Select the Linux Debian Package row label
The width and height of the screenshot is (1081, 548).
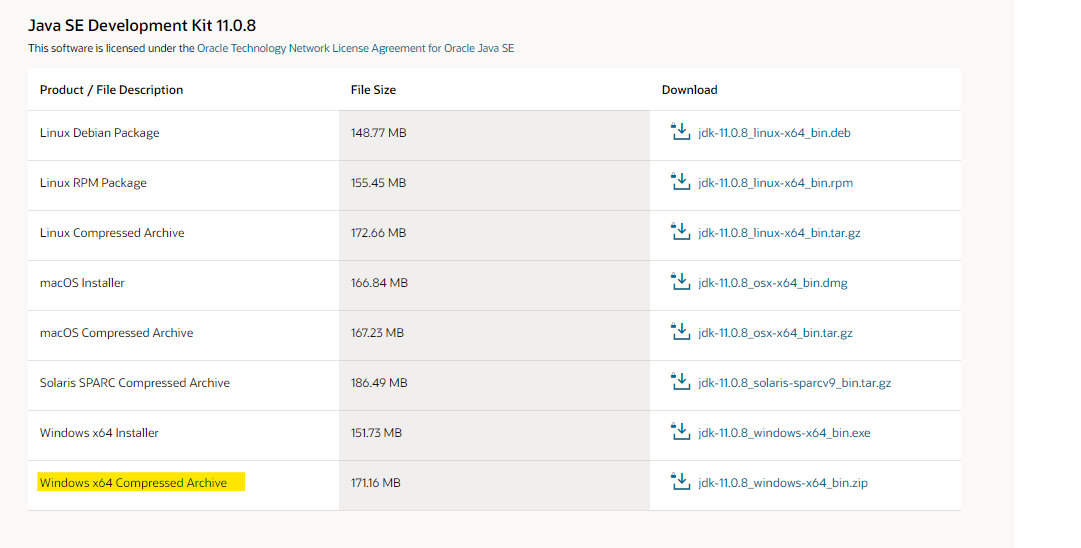tap(99, 133)
